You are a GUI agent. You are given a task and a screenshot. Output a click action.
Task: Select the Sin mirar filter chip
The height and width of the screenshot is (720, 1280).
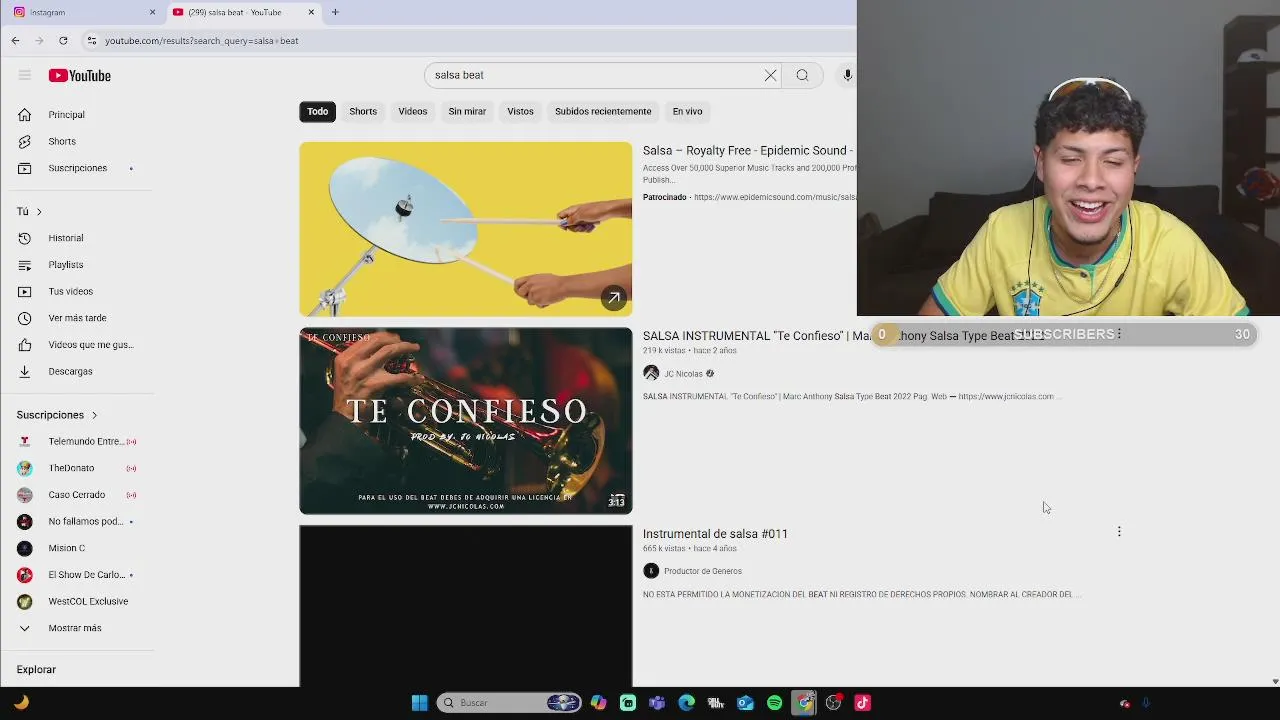point(467,111)
